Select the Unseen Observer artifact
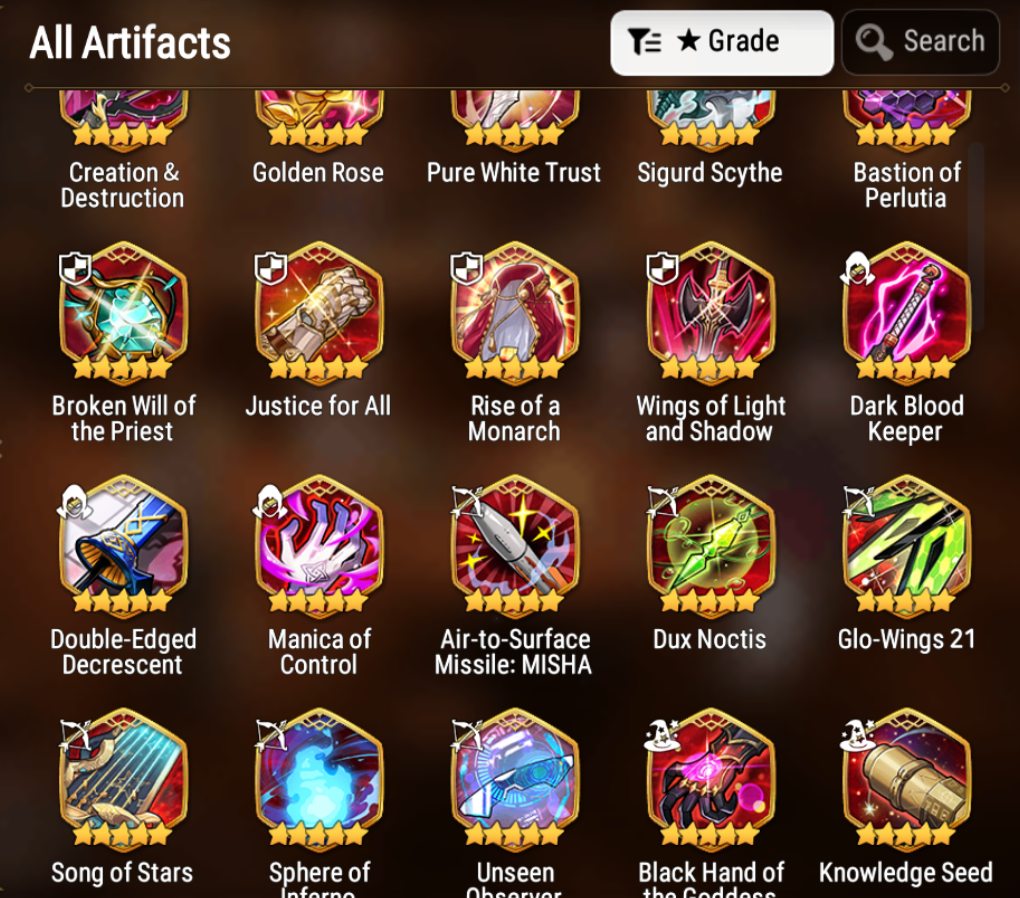The height and width of the screenshot is (898, 1020). pos(515,780)
